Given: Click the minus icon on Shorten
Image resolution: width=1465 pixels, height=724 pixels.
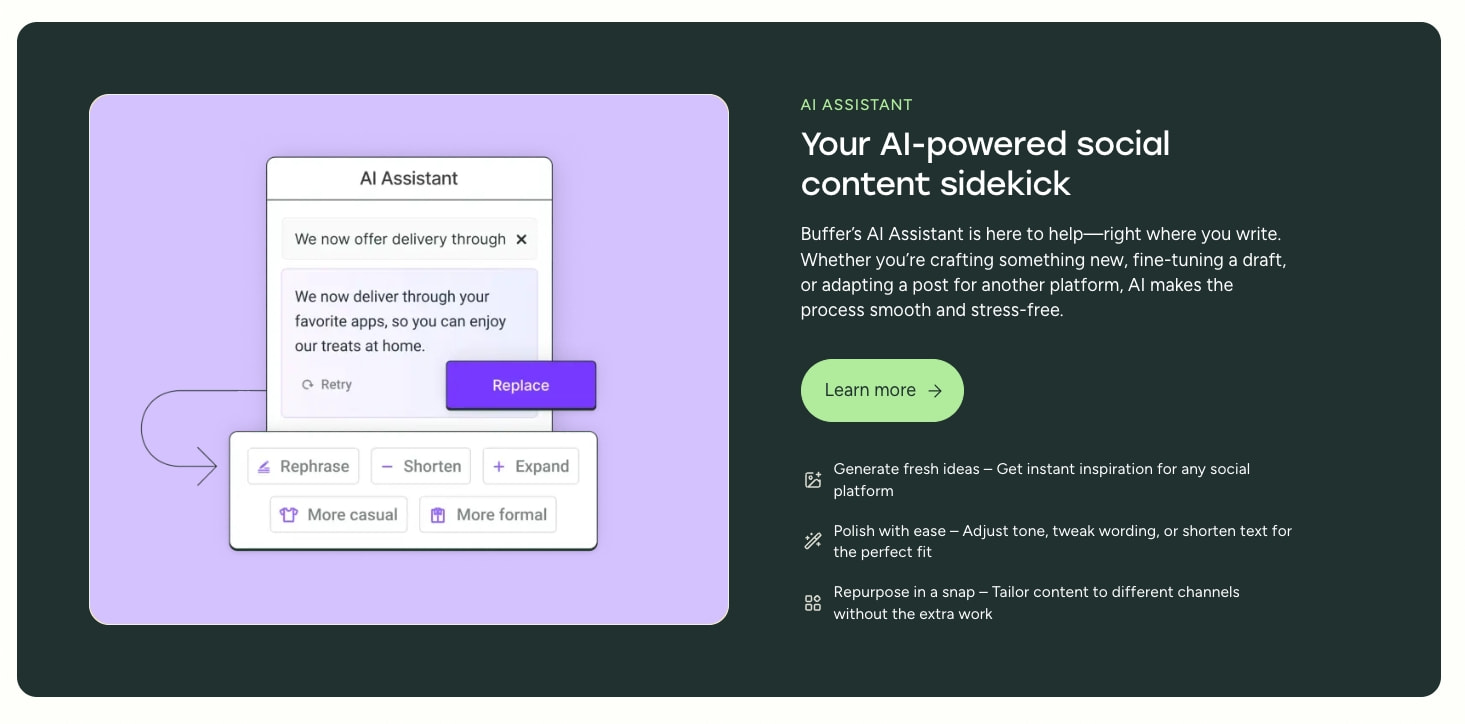Looking at the screenshot, I should click(x=387, y=467).
